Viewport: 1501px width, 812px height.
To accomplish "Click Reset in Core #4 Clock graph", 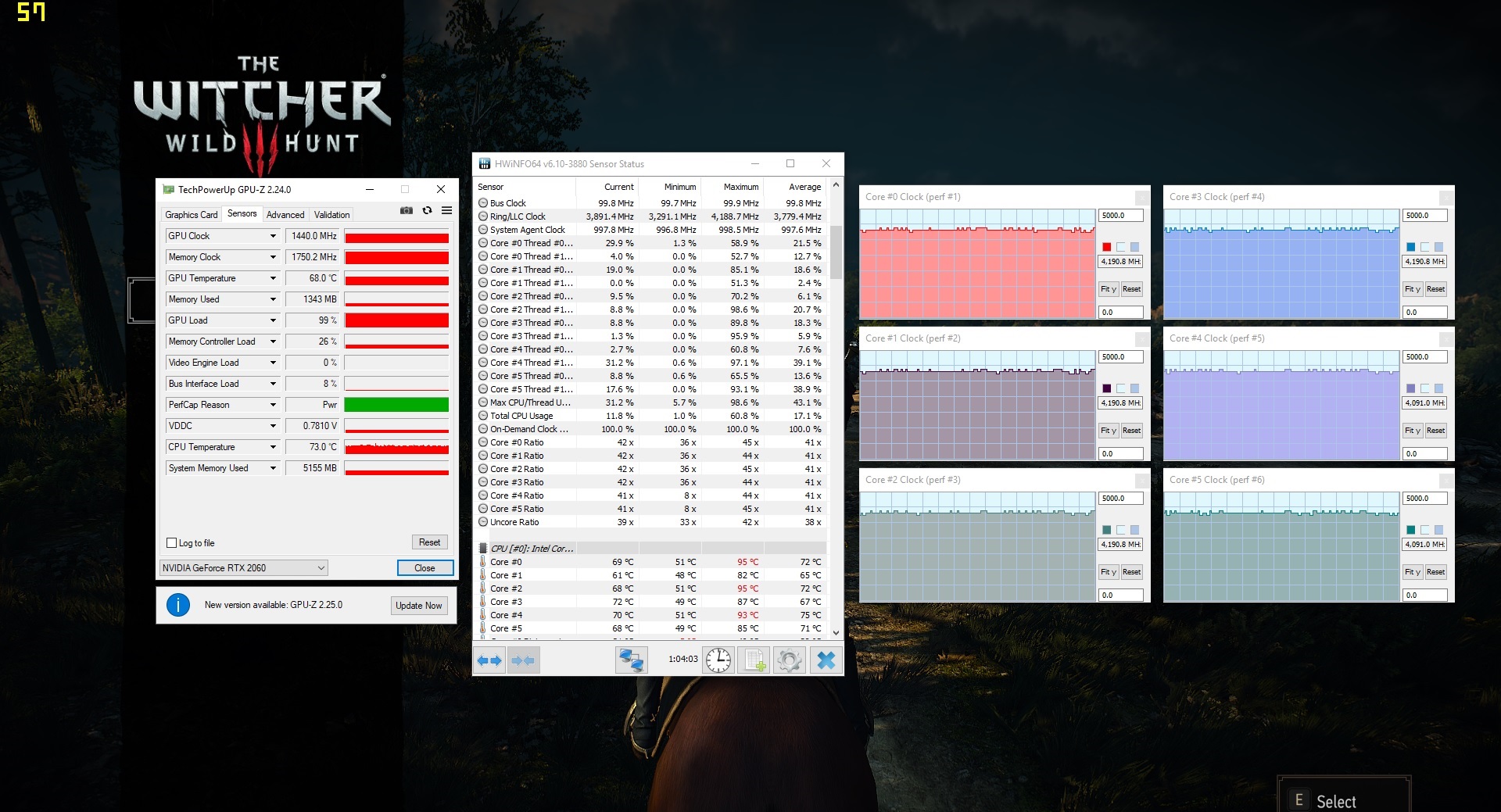I will click(1435, 431).
